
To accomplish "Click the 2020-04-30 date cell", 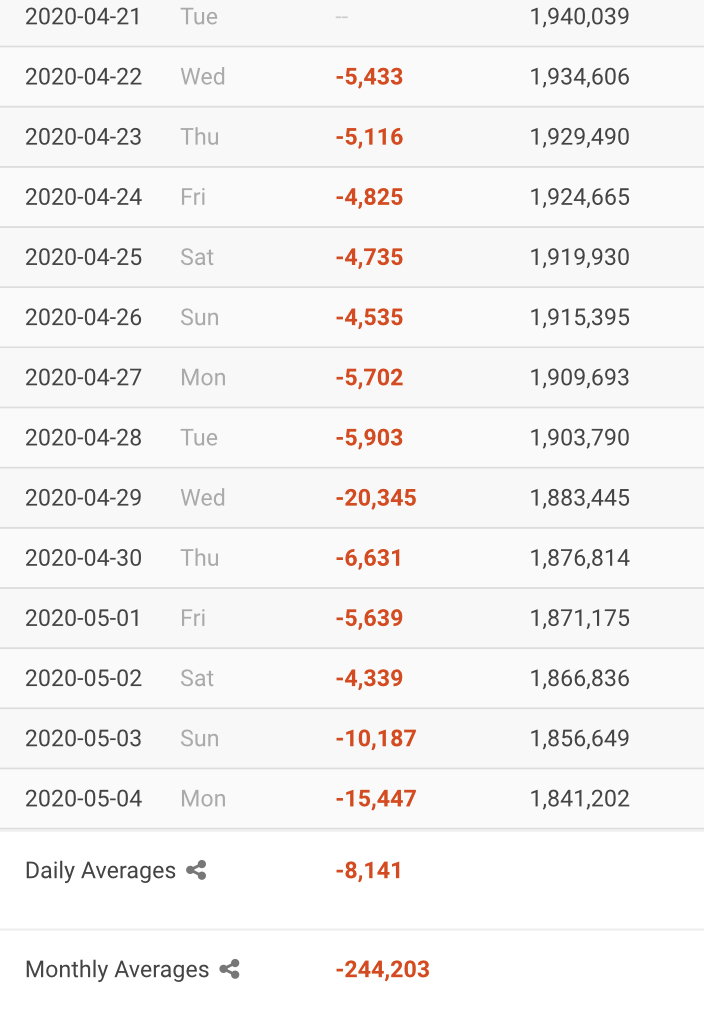I will point(83,558).
